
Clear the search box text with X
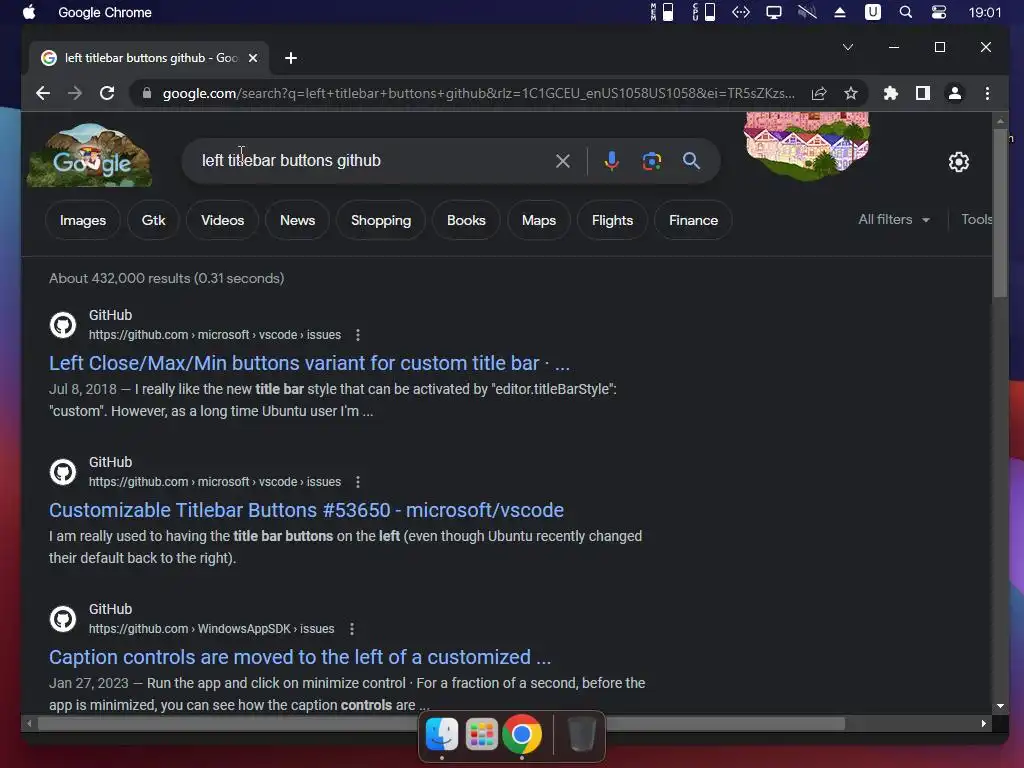click(563, 161)
